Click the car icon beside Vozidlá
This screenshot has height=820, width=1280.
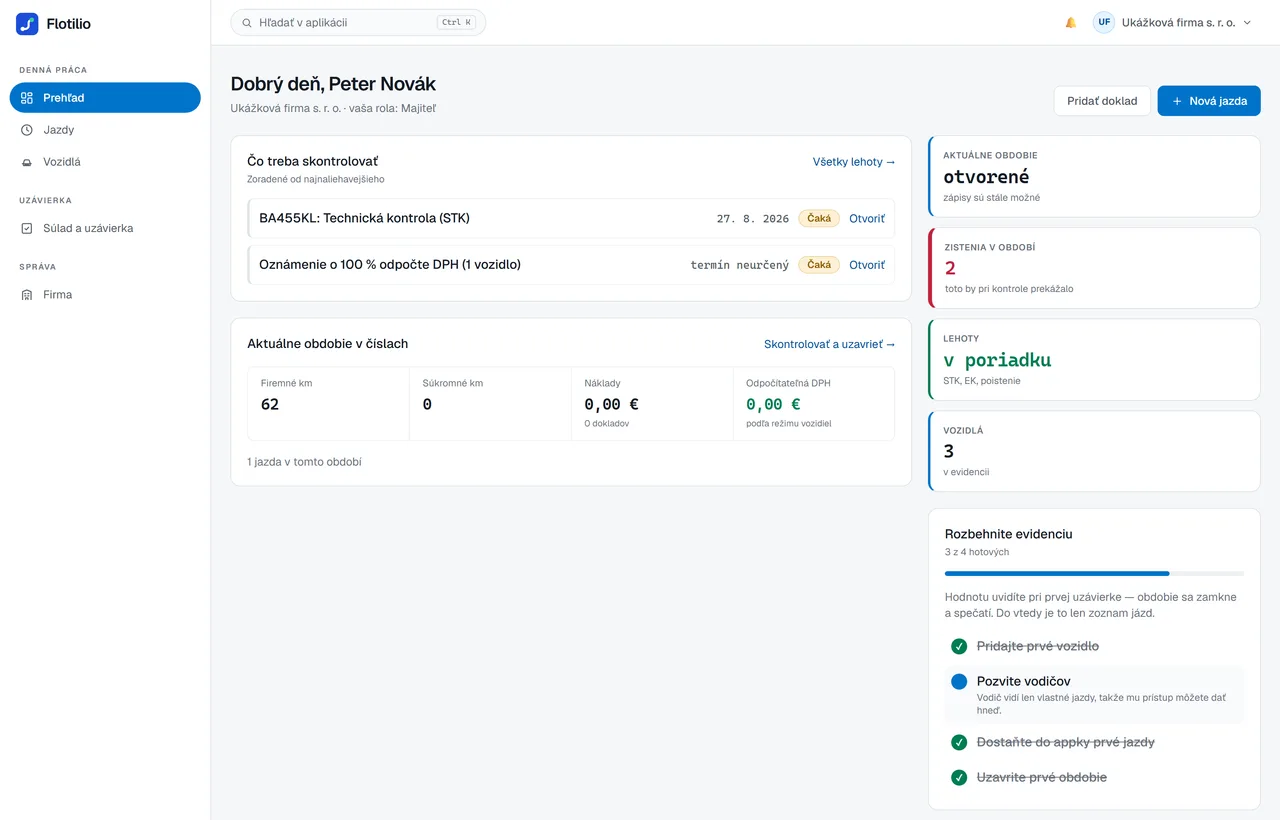(x=27, y=162)
